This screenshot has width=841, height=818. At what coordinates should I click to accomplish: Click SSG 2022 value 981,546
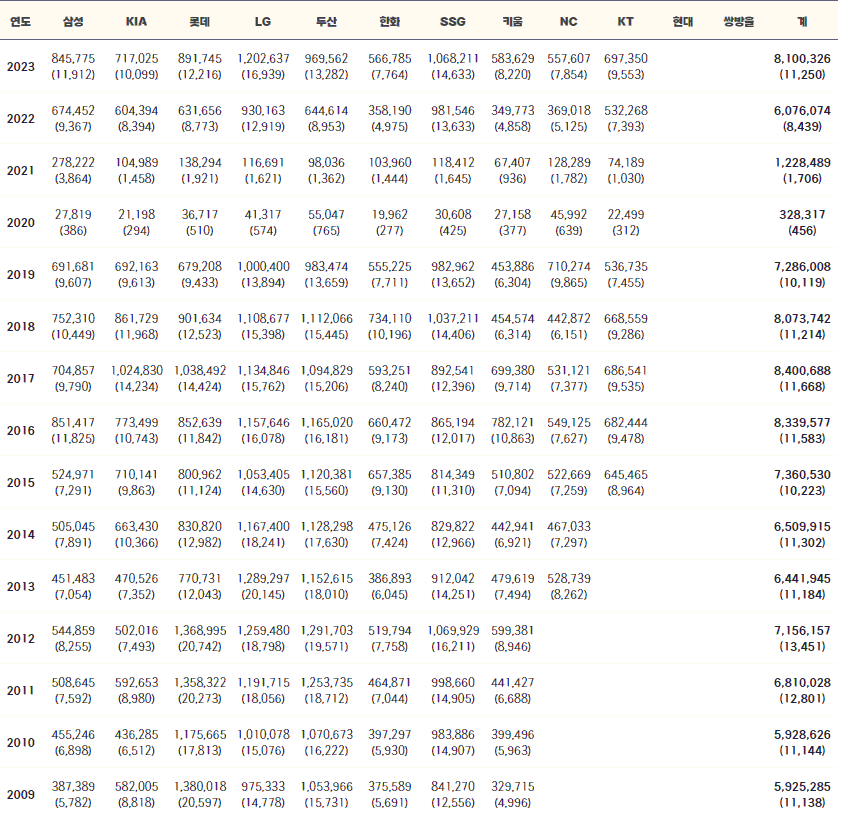pos(453,110)
